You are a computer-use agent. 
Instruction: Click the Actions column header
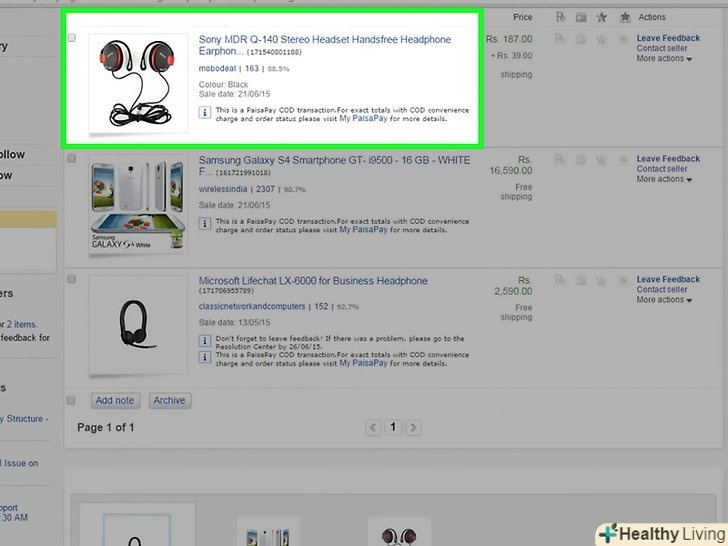click(x=652, y=17)
